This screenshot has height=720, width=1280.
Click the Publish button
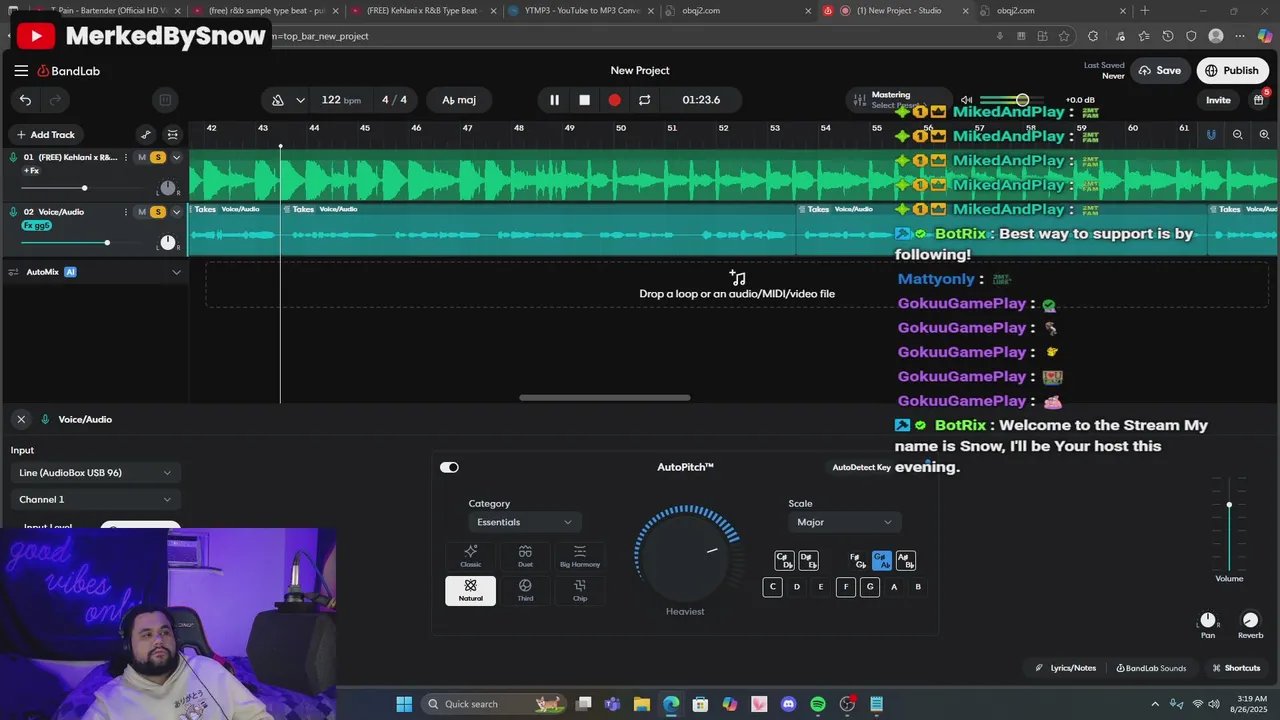point(1232,71)
